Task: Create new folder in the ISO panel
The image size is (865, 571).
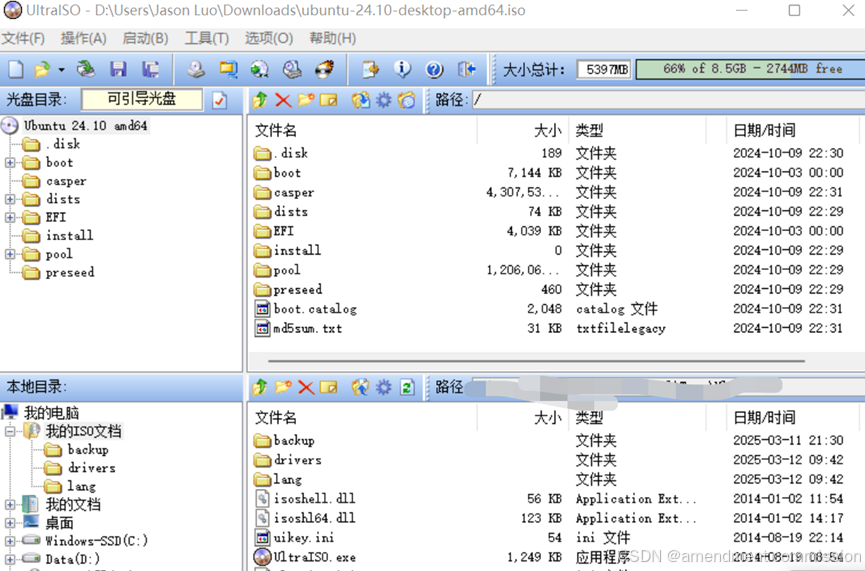Action: [x=306, y=100]
